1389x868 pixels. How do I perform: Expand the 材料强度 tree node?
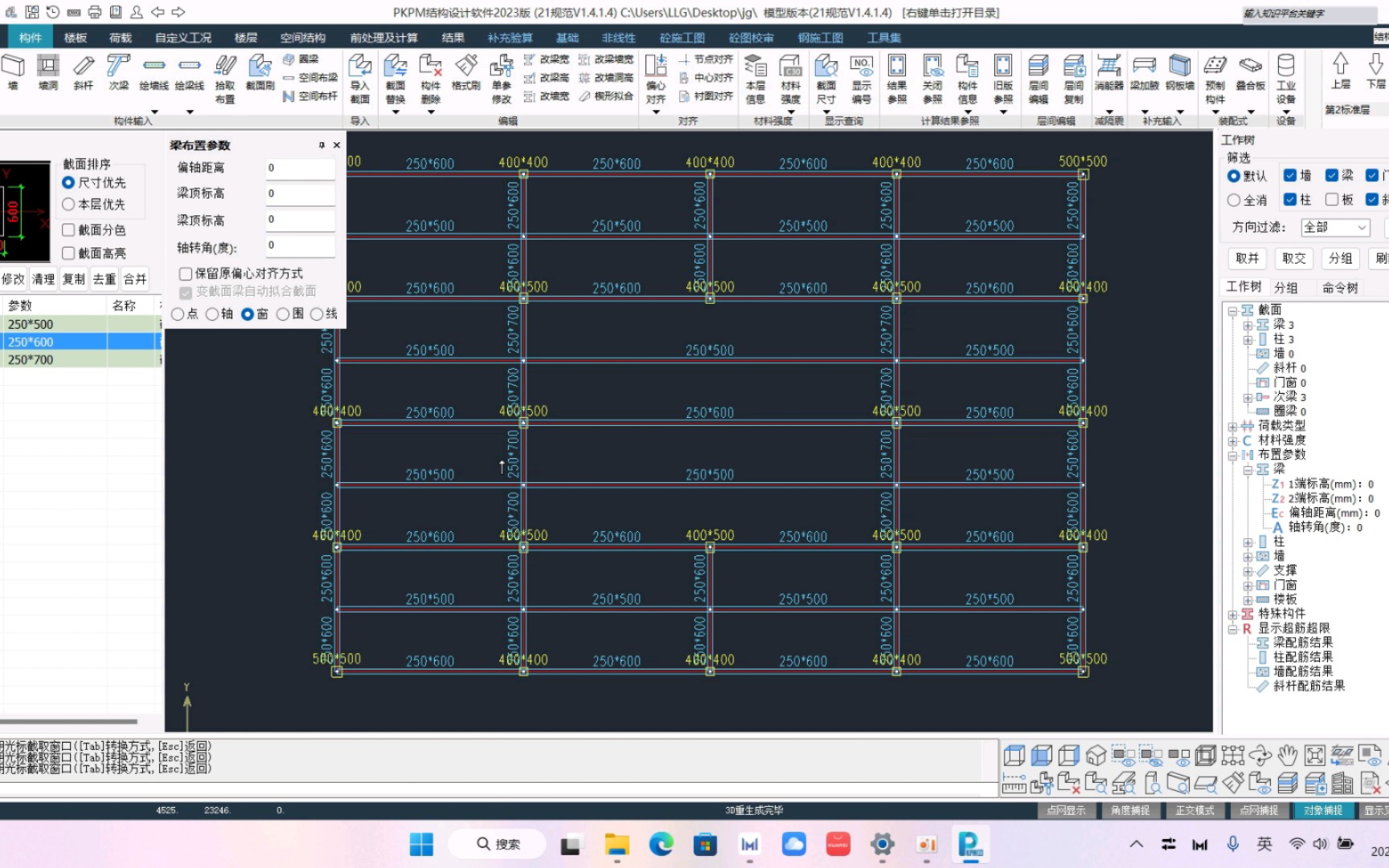pyautogui.click(x=1232, y=440)
